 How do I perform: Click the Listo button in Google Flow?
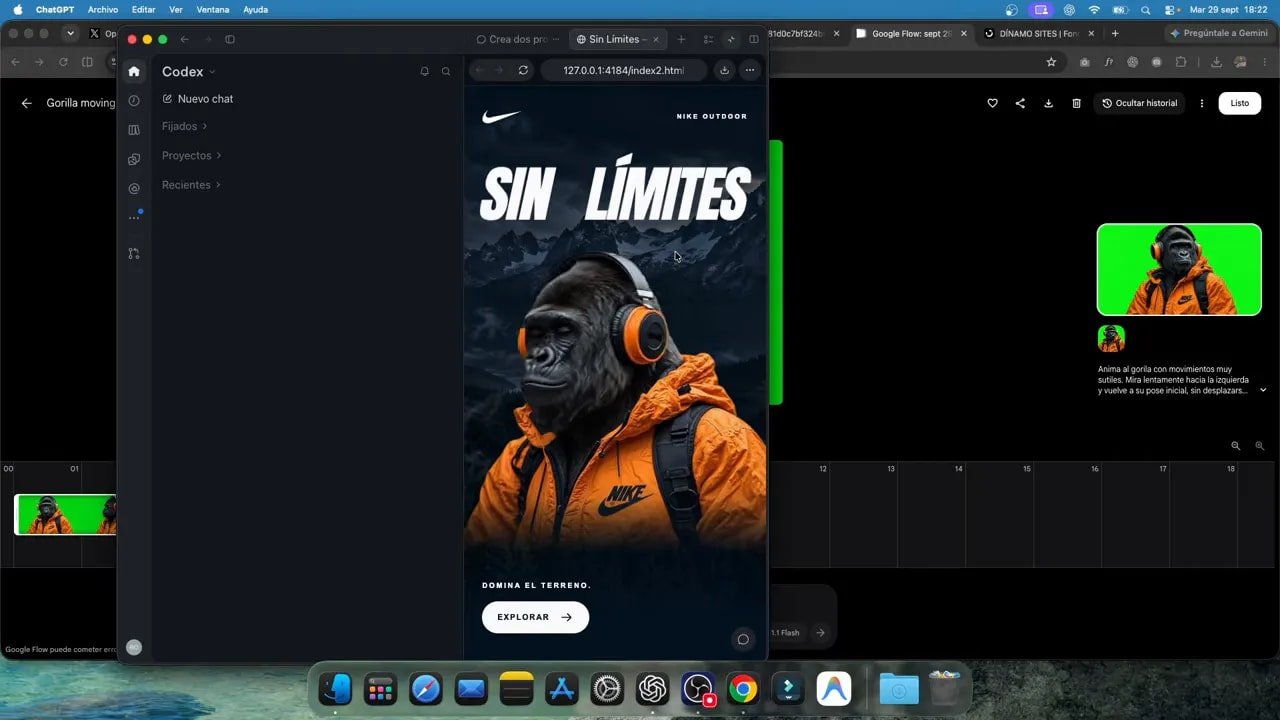click(1240, 103)
